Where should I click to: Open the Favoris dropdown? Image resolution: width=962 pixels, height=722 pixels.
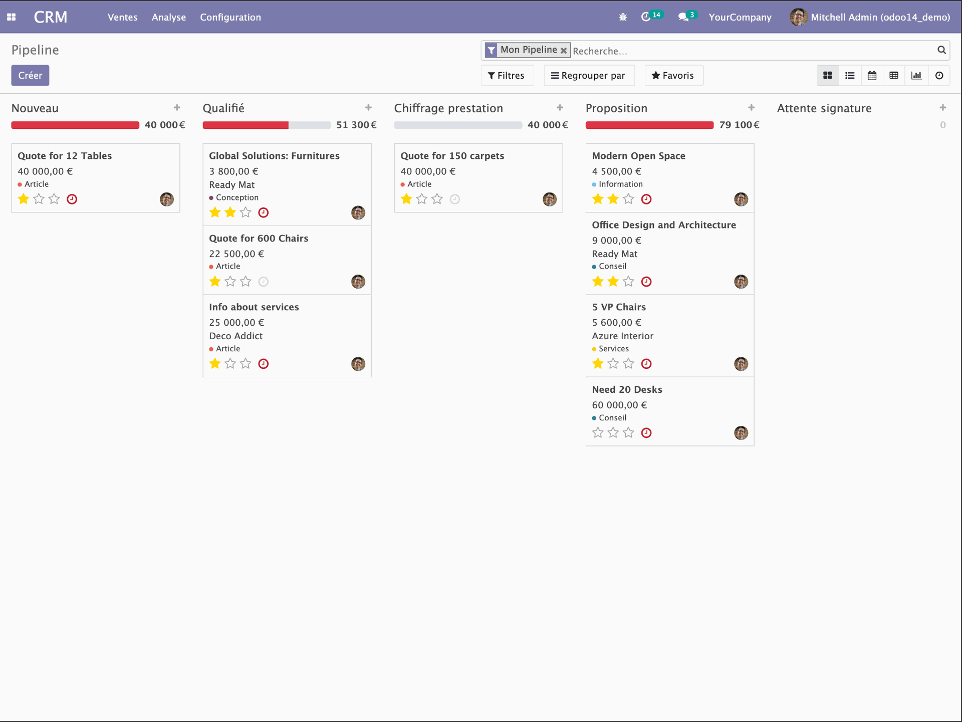(673, 76)
